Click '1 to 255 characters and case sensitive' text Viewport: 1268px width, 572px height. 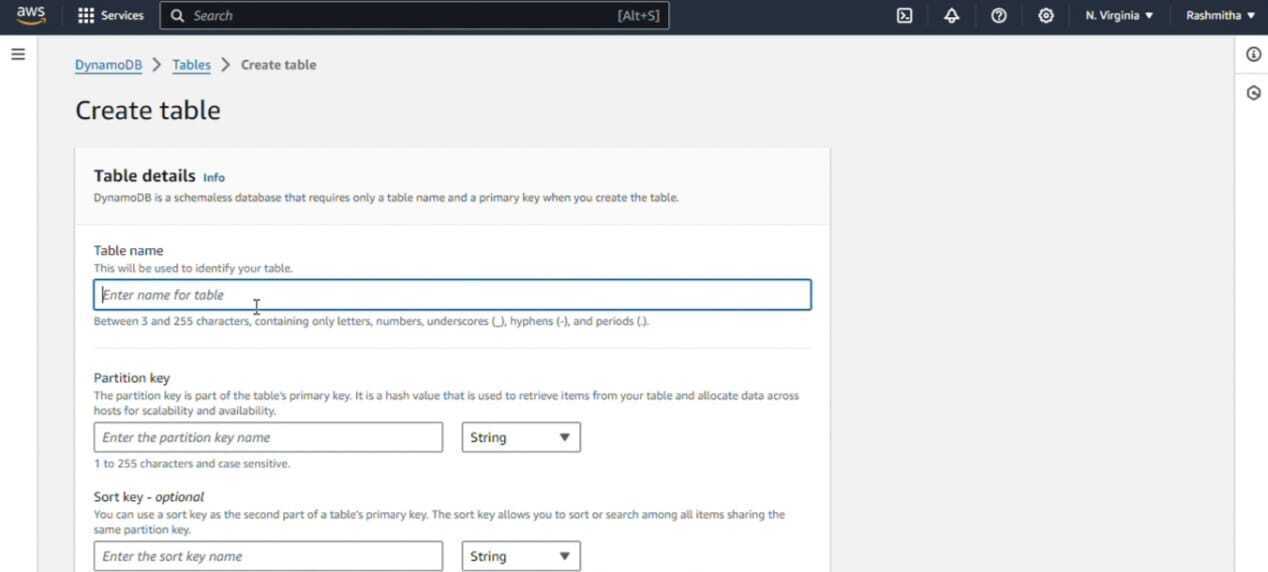click(192, 464)
